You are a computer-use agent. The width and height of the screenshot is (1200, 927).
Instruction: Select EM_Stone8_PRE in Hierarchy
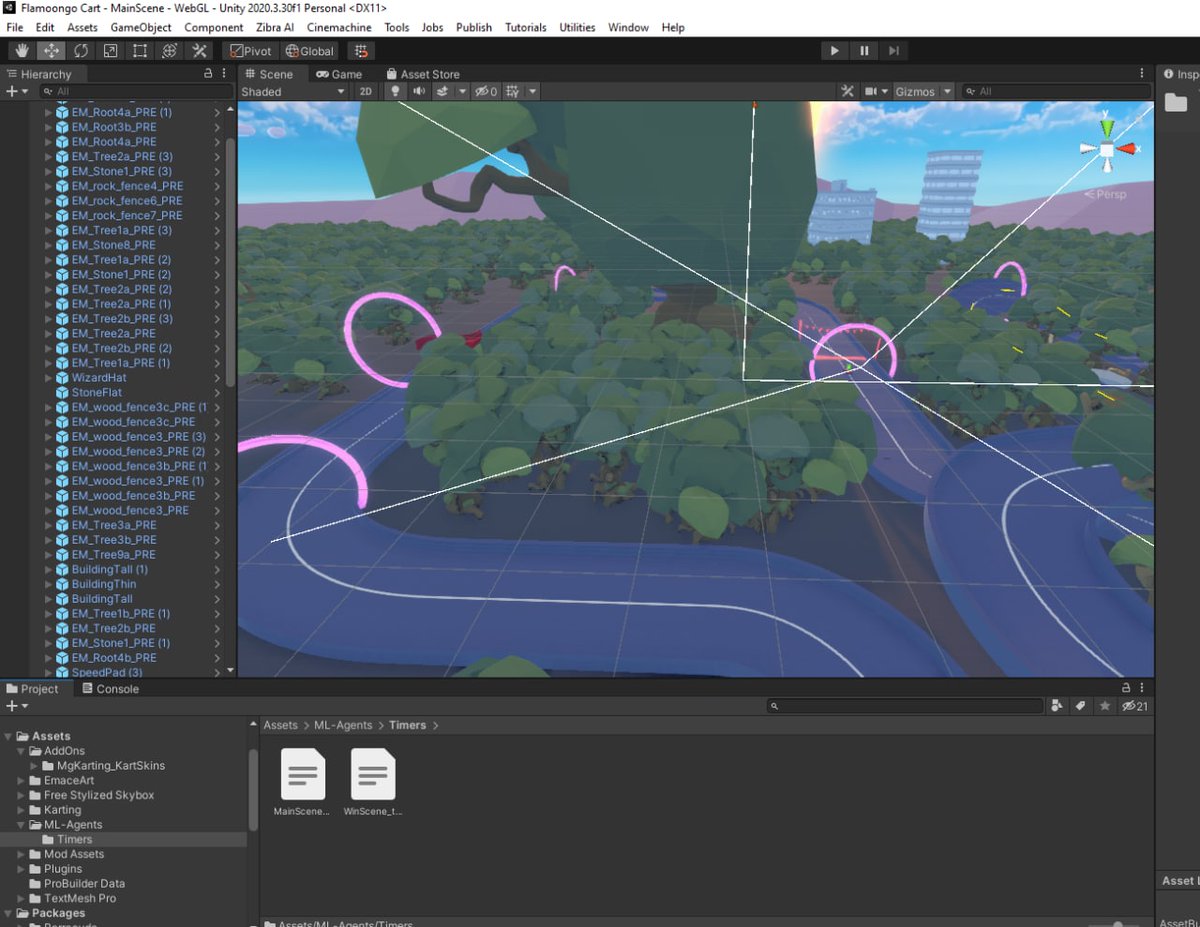(x=115, y=245)
